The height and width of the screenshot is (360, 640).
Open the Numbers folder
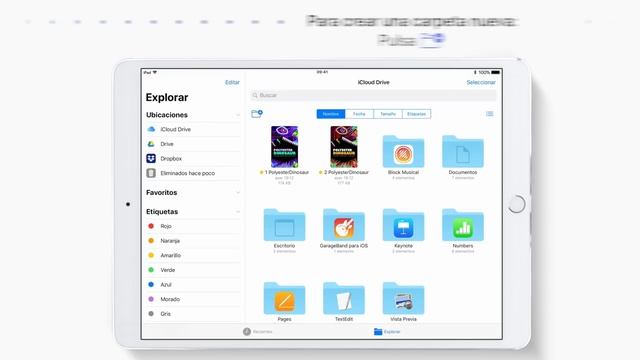462,225
